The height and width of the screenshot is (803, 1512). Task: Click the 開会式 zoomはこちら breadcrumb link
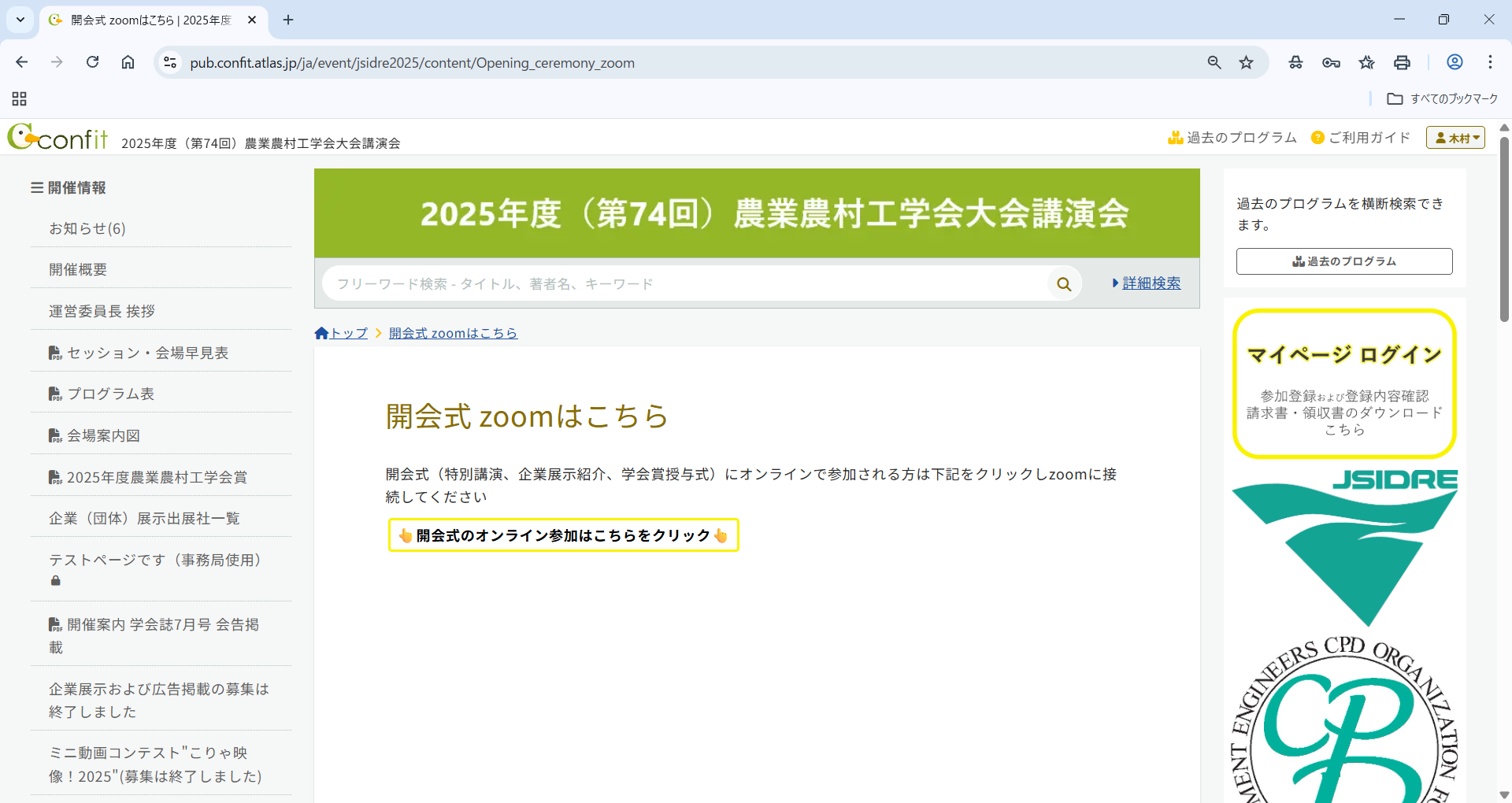tap(453, 333)
